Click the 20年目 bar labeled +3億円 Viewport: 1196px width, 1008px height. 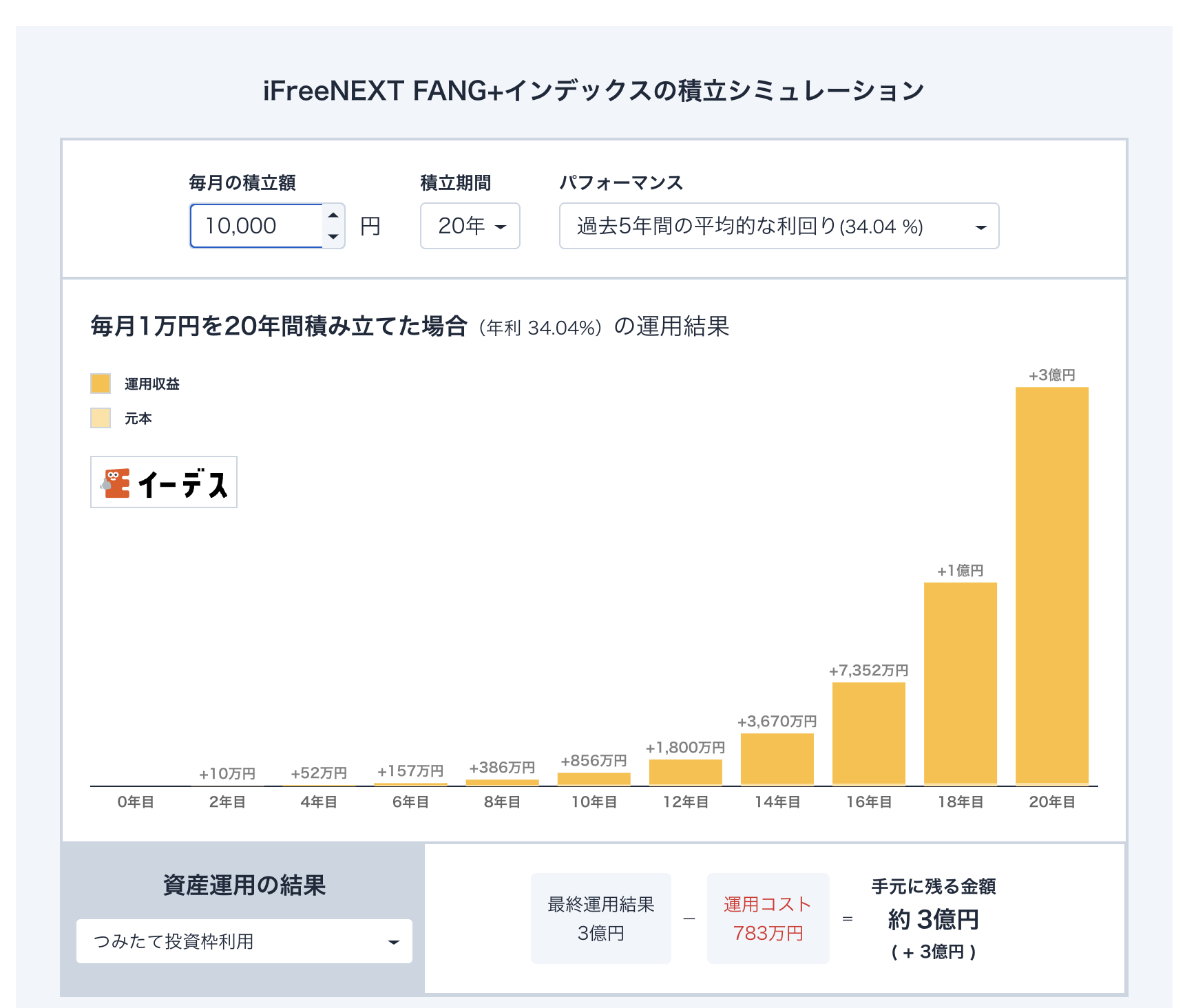click(x=1052, y=586)
